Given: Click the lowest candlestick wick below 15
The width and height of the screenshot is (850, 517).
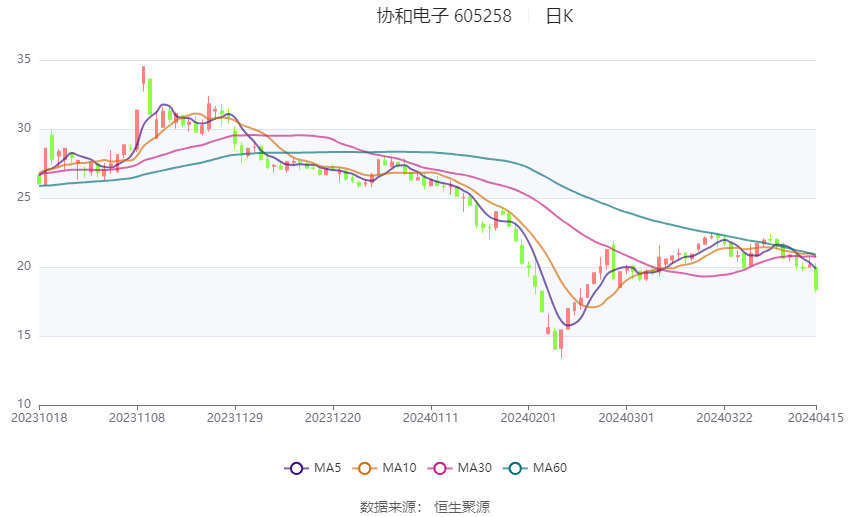Looking at the screenshot, I should tap(562, 342).
